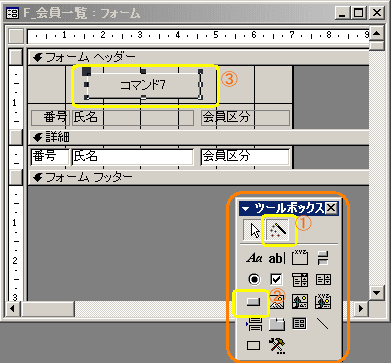
Task: Select the Objects pointer tool in toolbox
Action: [x=253, y=230]
